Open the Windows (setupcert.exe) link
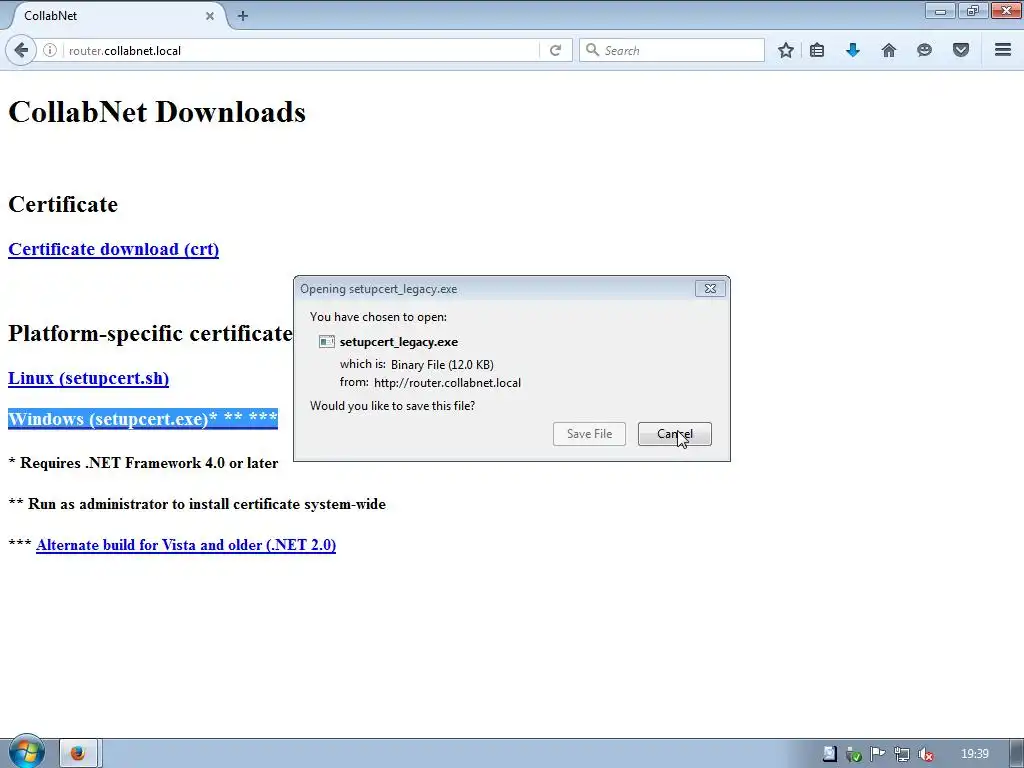This screenshot has width=1024, height=768. [143, 419]
